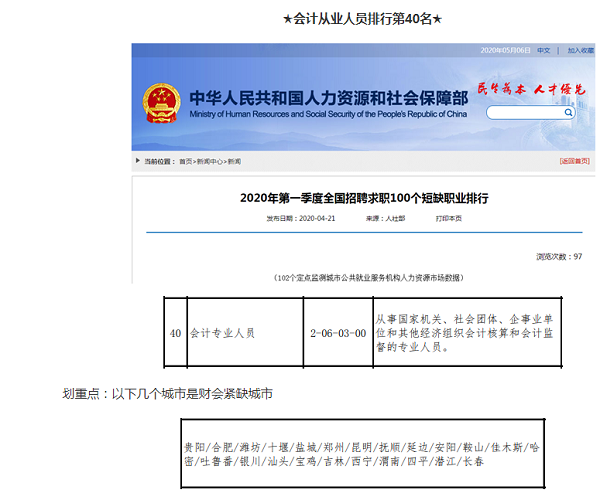This screenshot has width=600, height=493.
Task: Click the city list box starting 贵阳/合肥
Action: [362, 454]
